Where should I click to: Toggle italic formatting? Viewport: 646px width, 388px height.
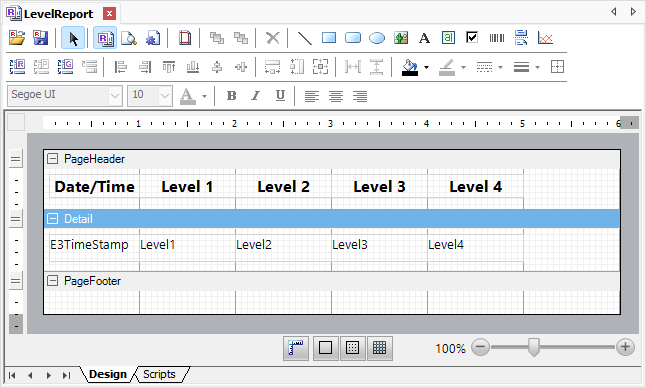click(x=255, y=96)
